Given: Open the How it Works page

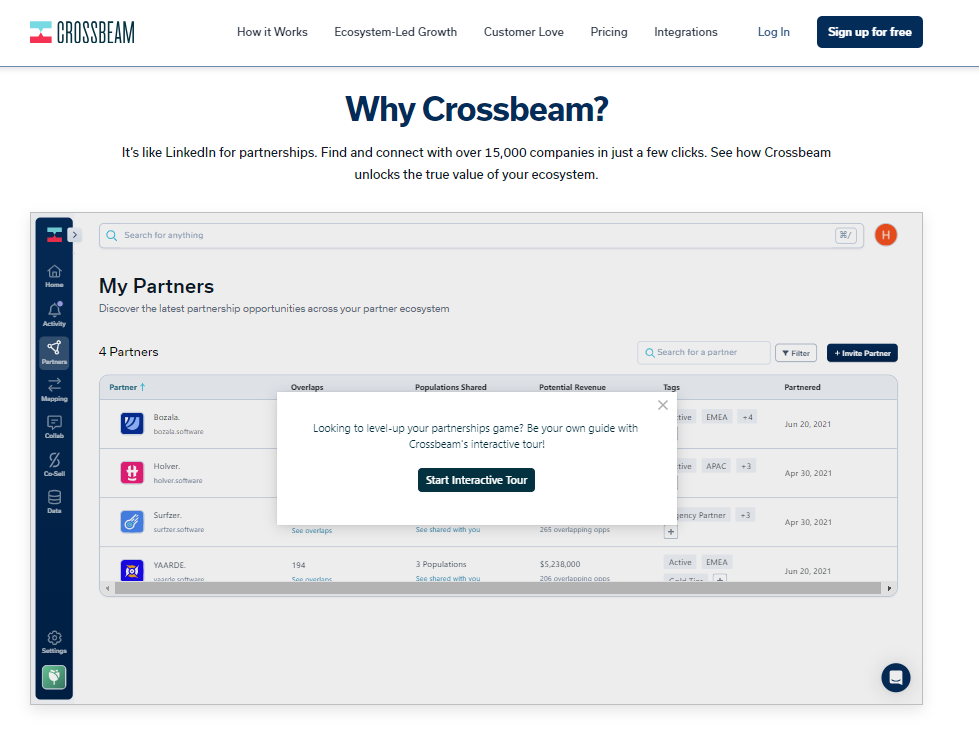Looking at the screenshot, I should tap(272, 32).
